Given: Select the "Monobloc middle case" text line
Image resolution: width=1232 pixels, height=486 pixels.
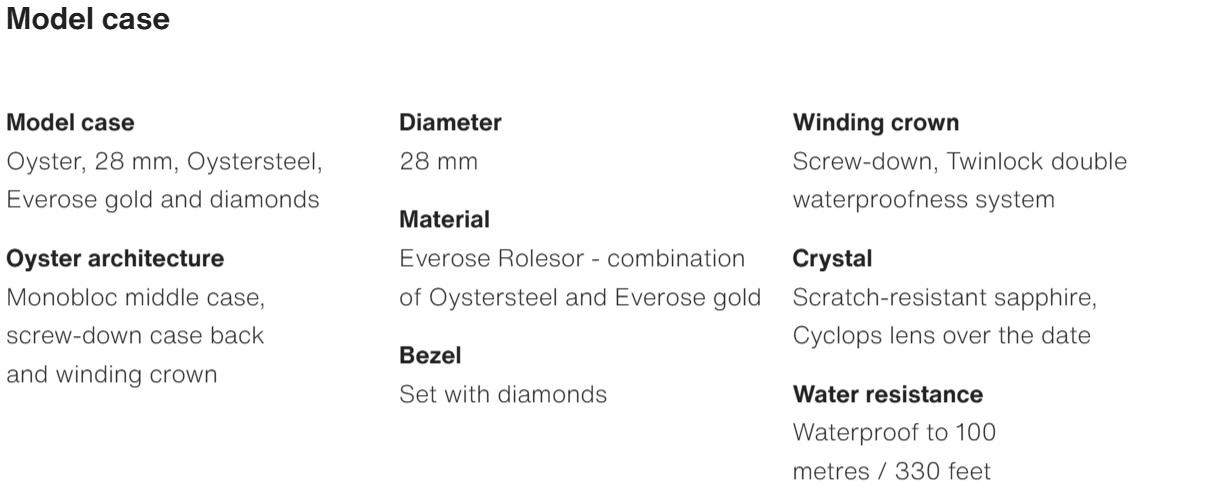Looking at the screenshot, I should pos(135,297).
